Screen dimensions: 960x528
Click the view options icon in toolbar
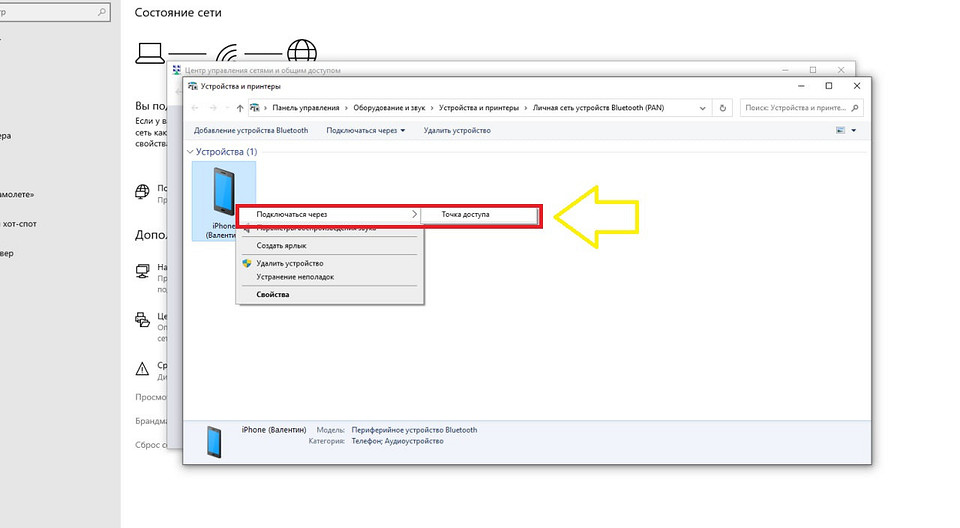click(840, 130)
